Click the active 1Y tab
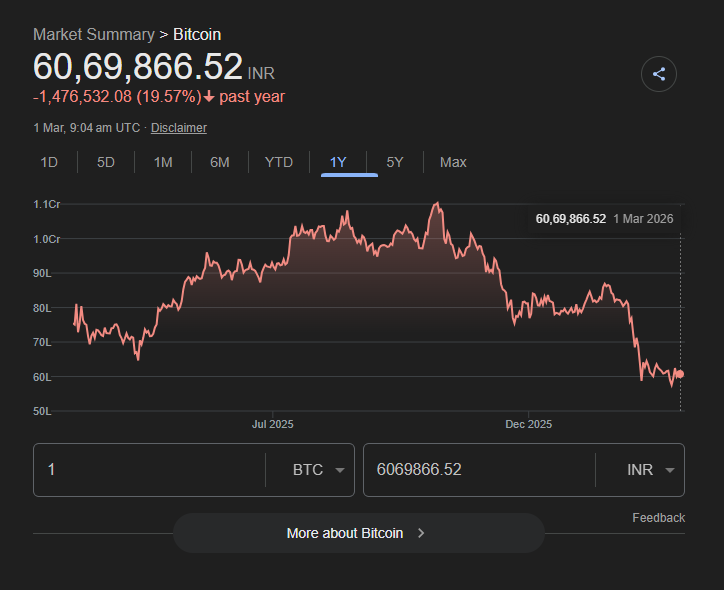The width and height of the screenshot is (724, 590). tap(338, 162)
